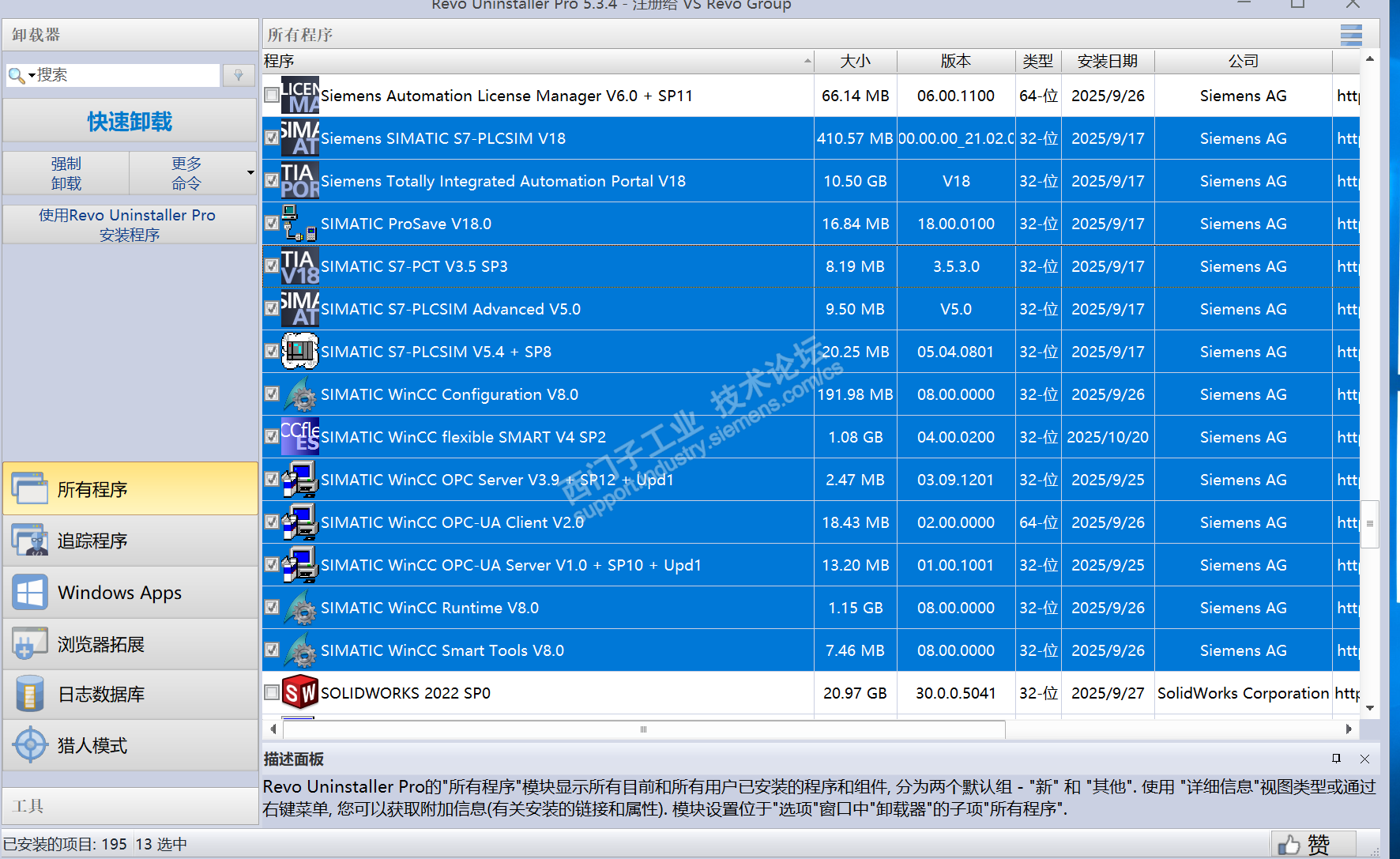Click the SIMATIC ProSave V18.0 icon
The height and width of the screenshot is (859, 1400).
pyautogui.click(x=300, y=224)
